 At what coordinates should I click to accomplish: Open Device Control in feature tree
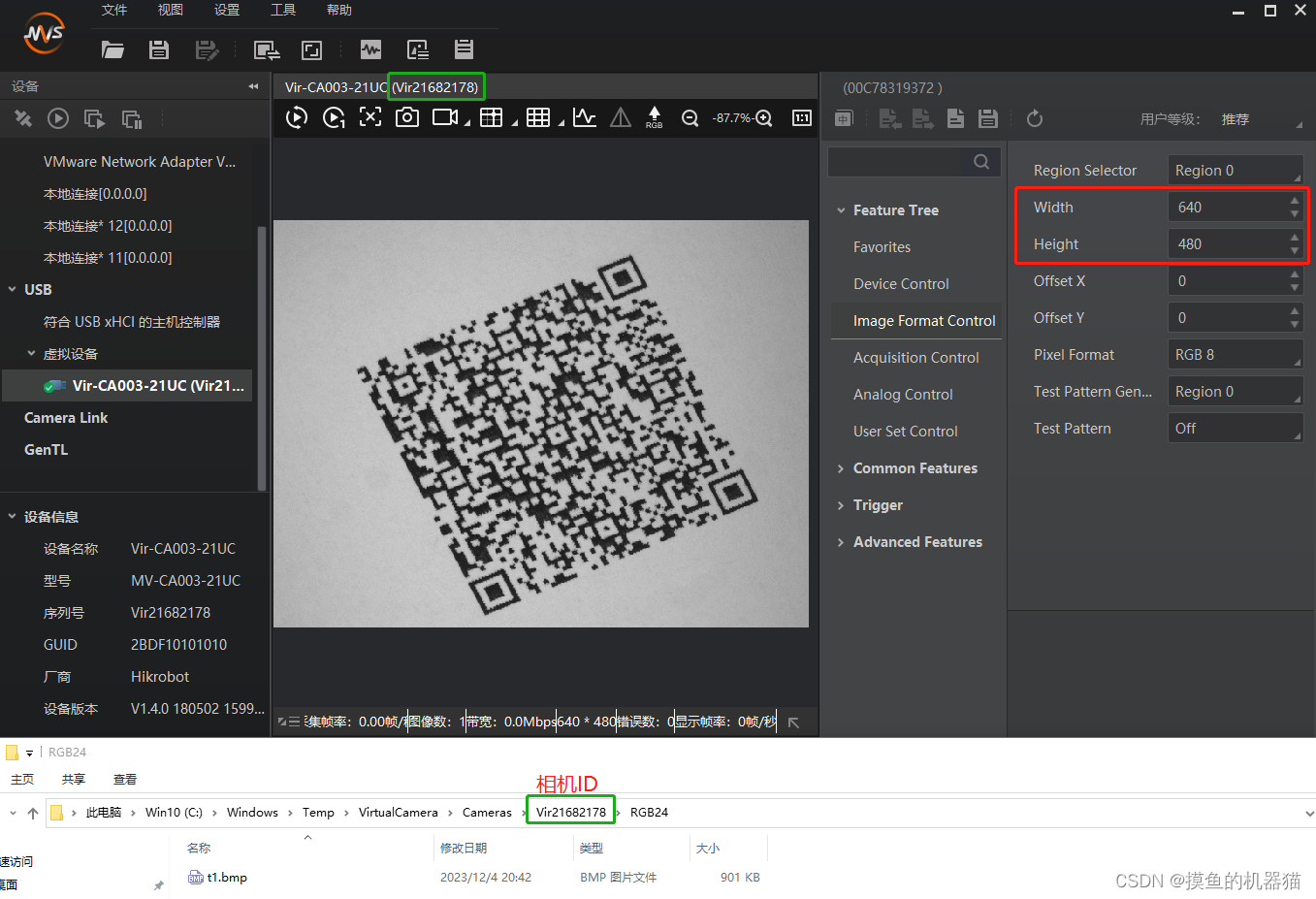point(901,284)
